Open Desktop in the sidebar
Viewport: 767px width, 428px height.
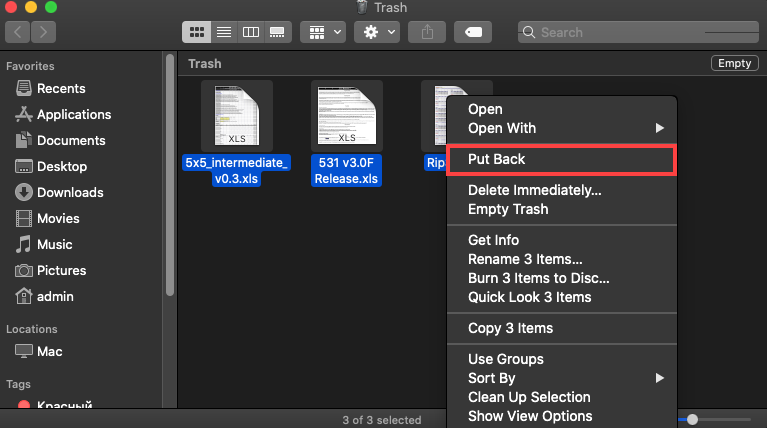click(x=51, y=166)
